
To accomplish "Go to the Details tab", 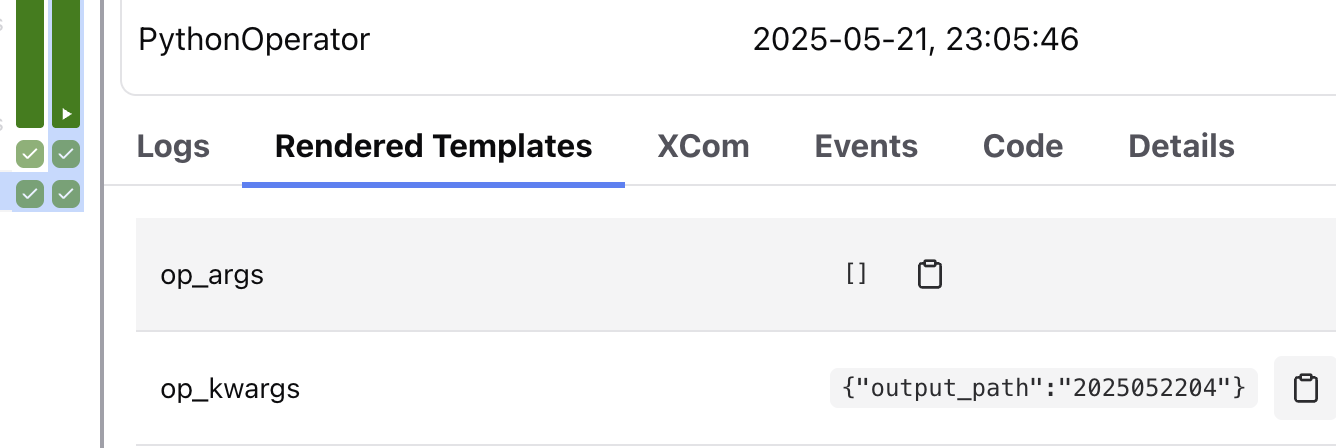I will click(1181, 146).
